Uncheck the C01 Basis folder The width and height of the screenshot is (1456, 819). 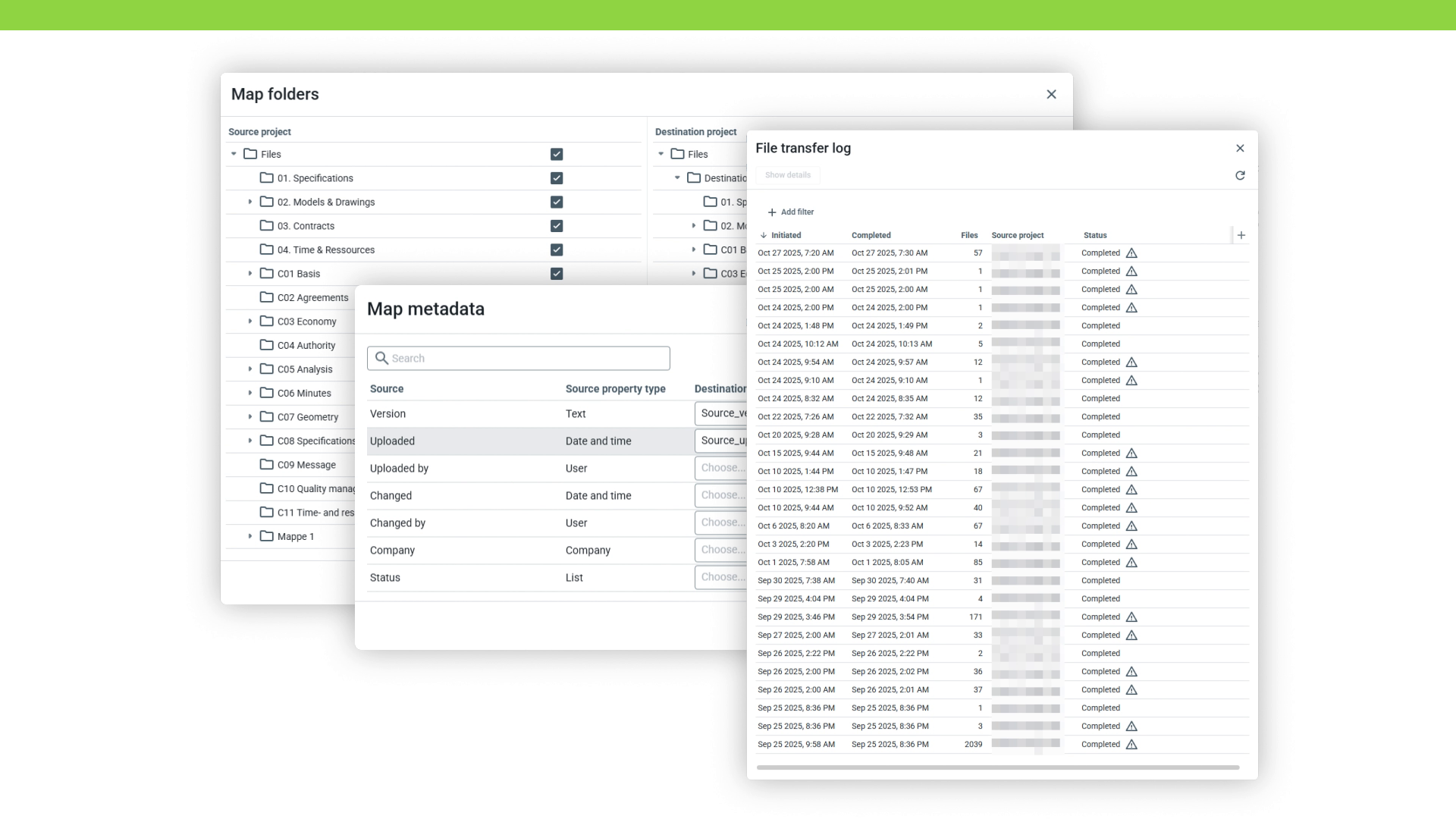[557, 274]
